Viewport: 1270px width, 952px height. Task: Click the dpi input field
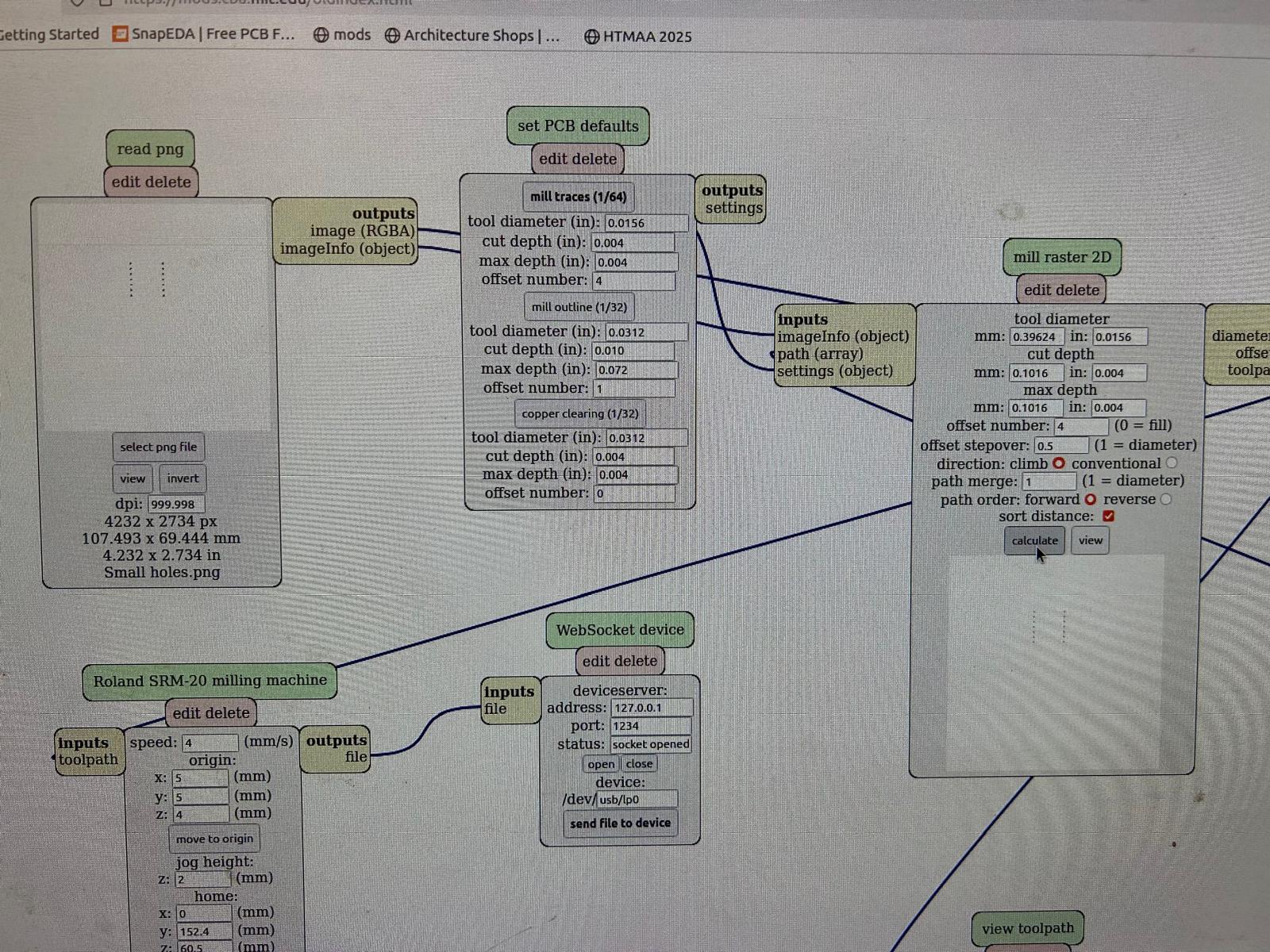(x=175, y=505)
